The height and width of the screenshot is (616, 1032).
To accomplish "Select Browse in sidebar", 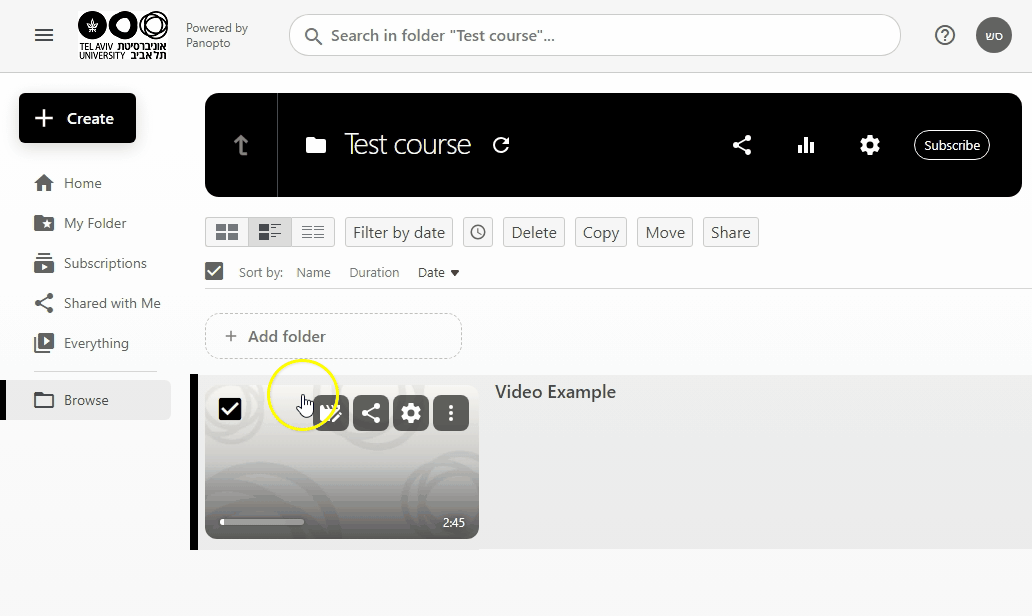I will tap(88, 400).
